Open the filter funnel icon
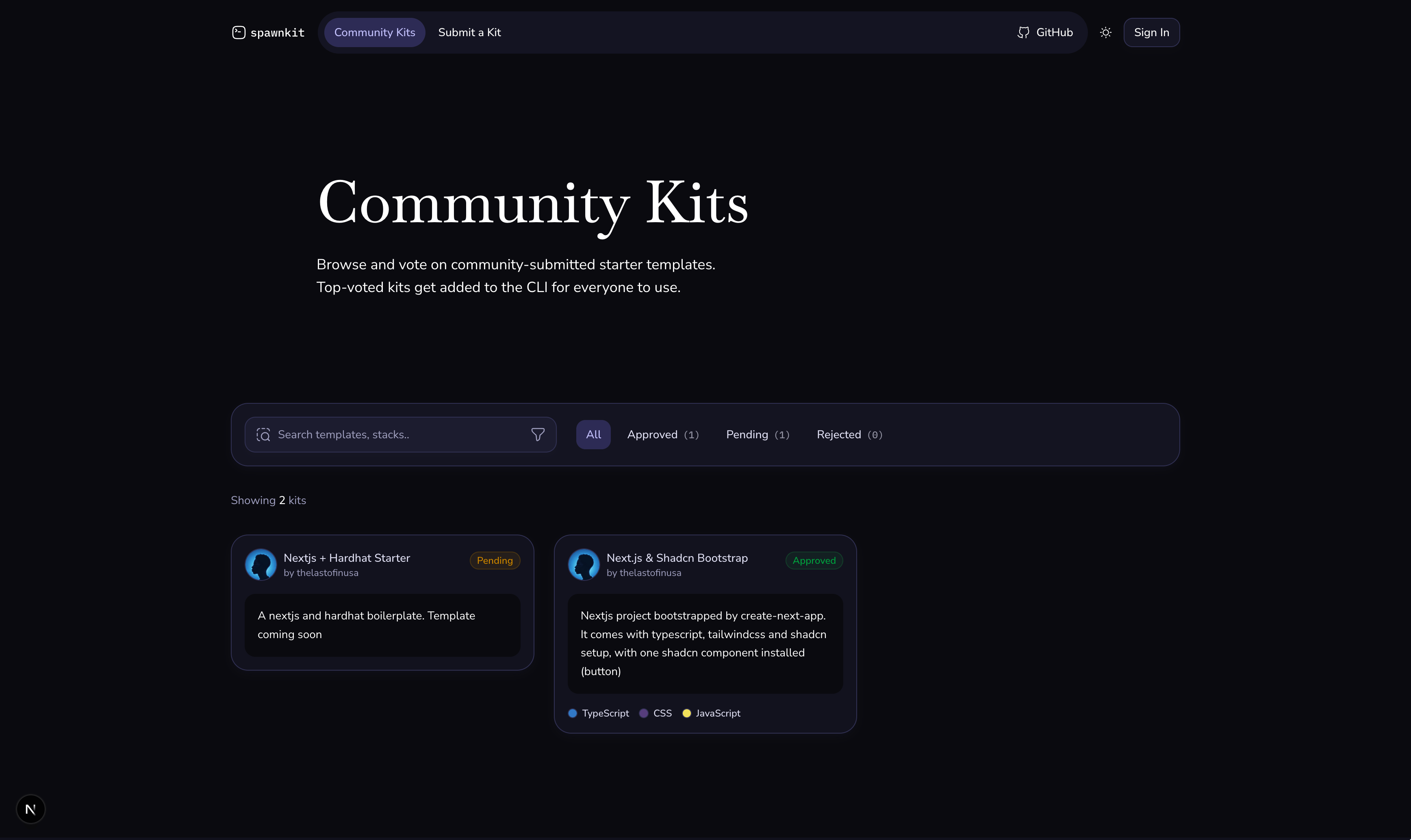 tap(538, 434)
